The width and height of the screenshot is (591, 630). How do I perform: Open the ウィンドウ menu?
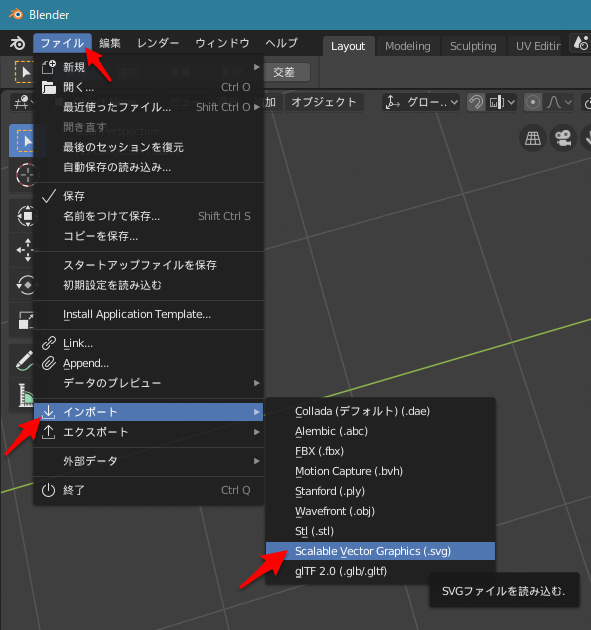pos(222,43)
